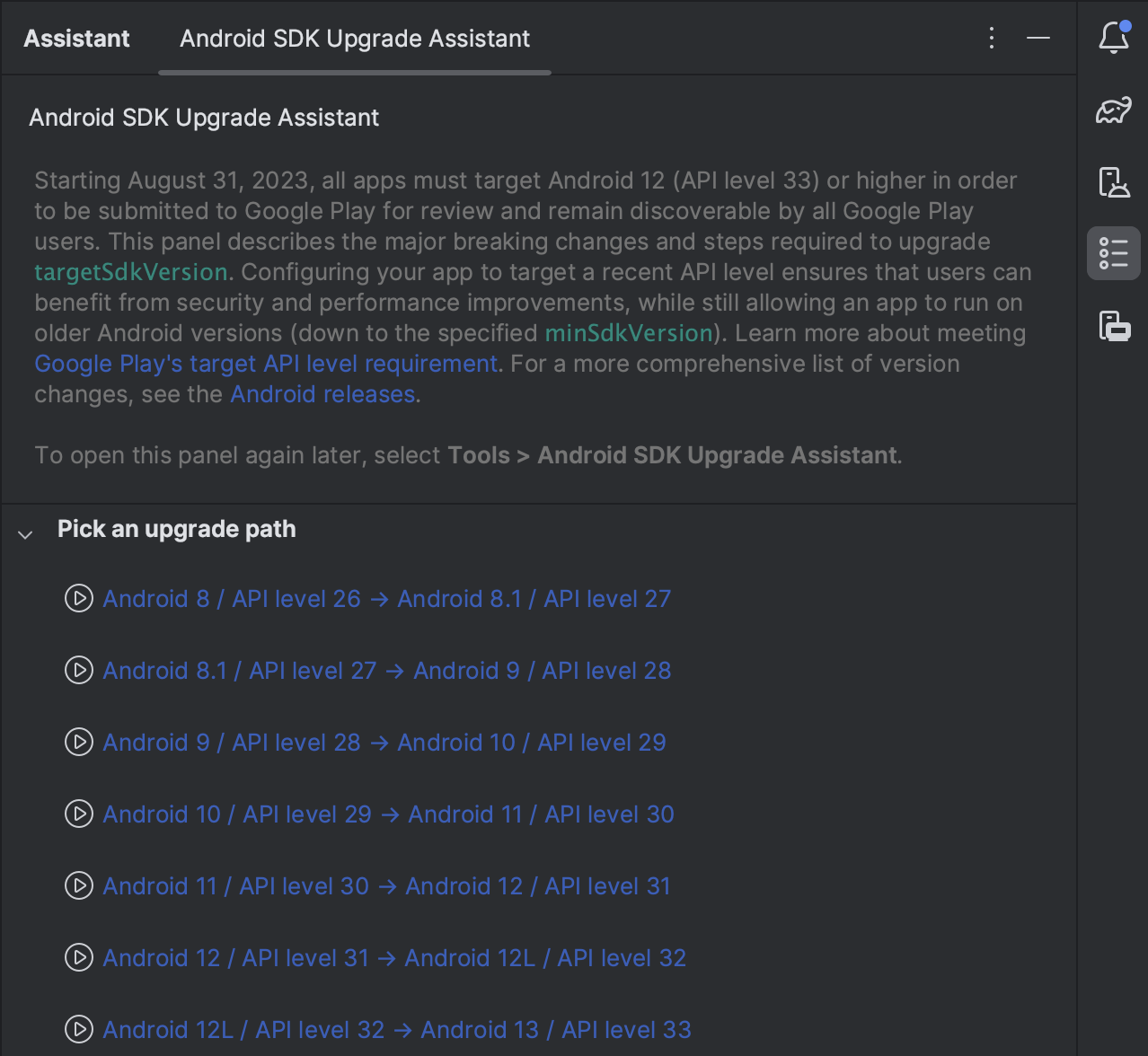The image size is (1148, 1056).
Task: Open the Device Manager icon
Action: pyautogui.click(x=1113, y=182)
